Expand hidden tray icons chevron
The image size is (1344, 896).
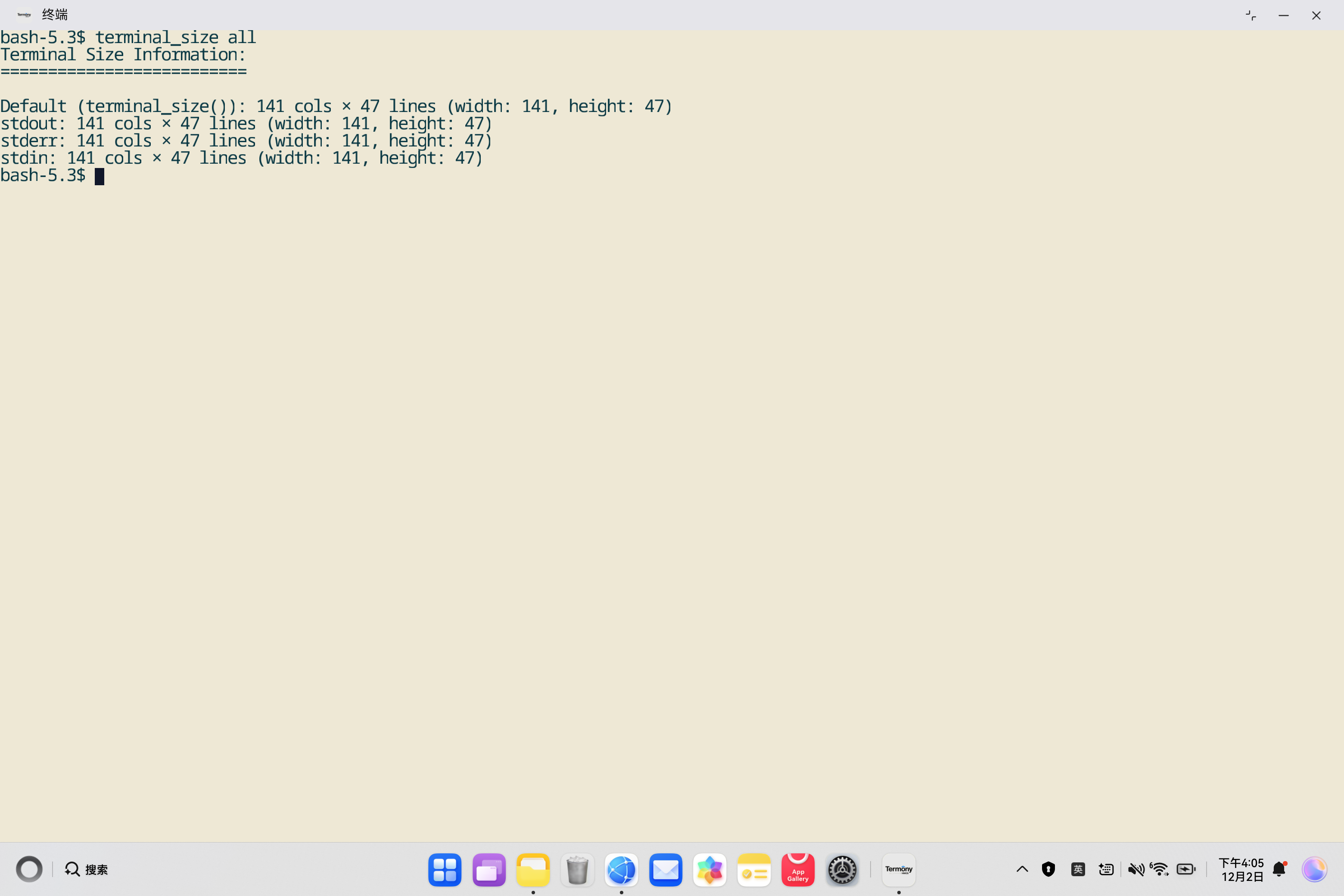coord(1022,869)
